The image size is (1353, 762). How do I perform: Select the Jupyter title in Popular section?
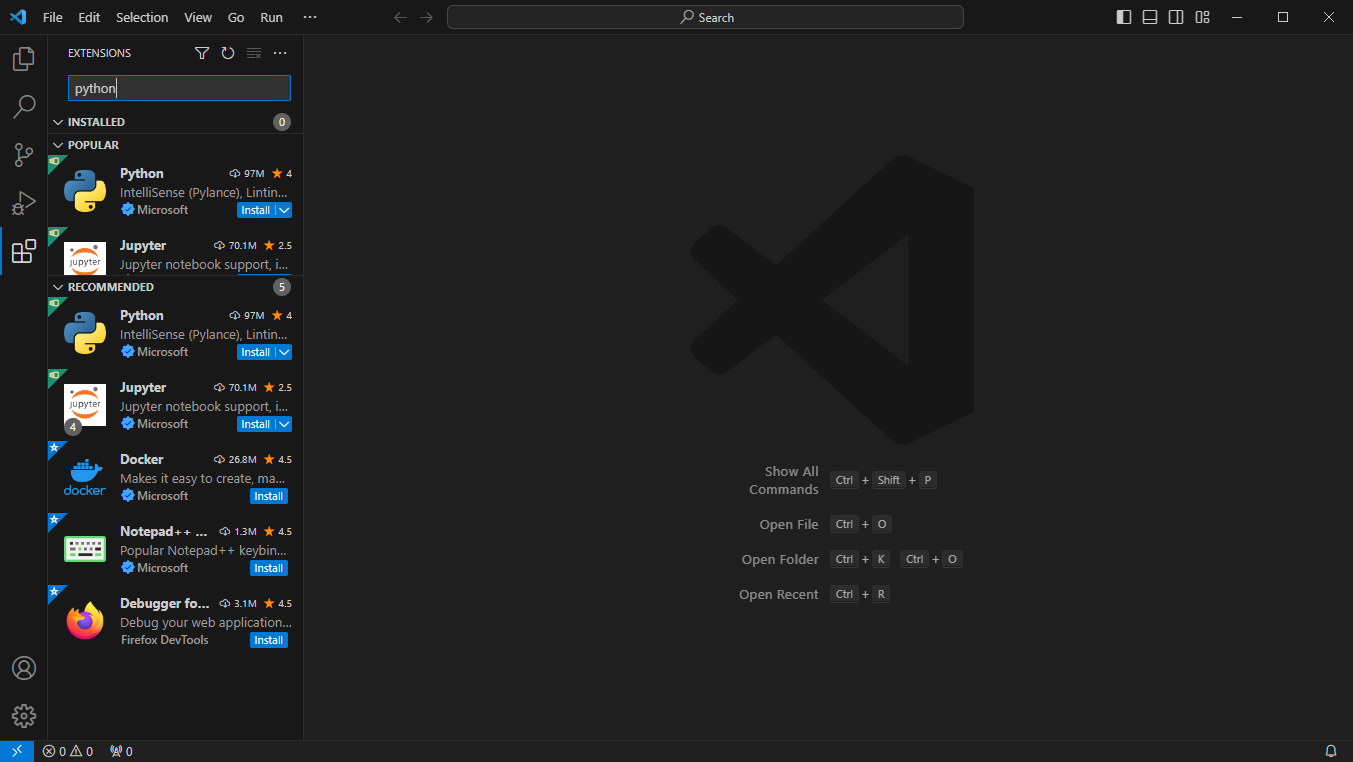coord(143,245)
